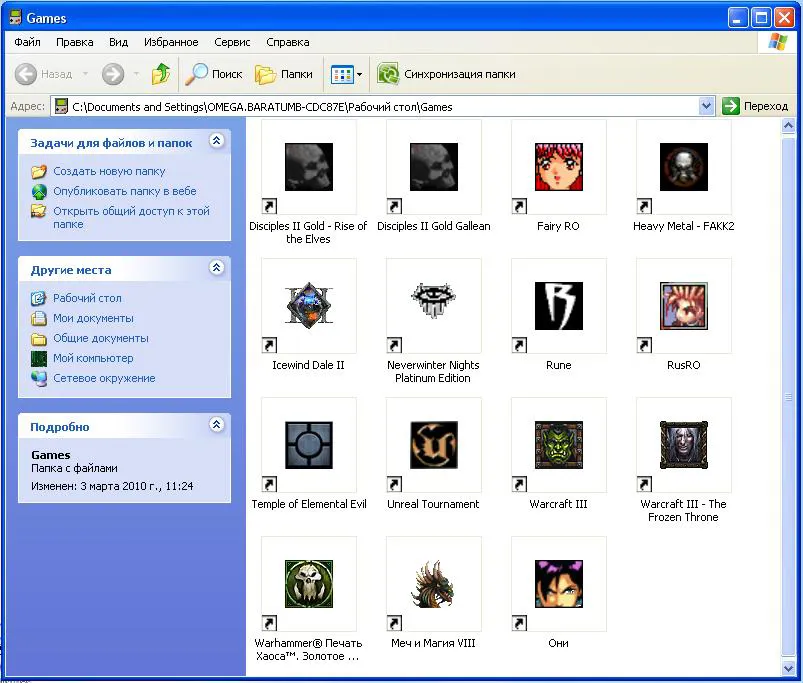
Task: Go up one folder level
Action: (161, 74)
